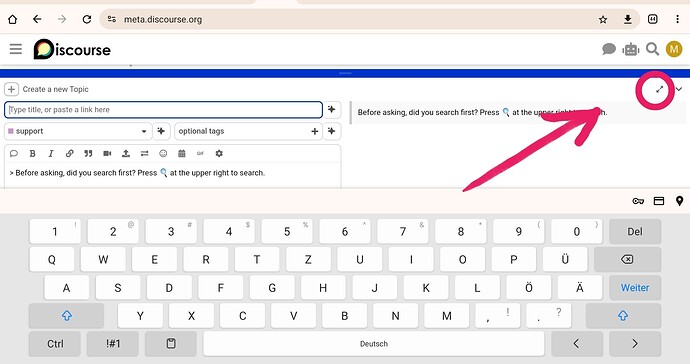Image resolution: width=690 pixels, height=364 pixels.
Task: Tap the Ü key
Action: tap(565, 259)
